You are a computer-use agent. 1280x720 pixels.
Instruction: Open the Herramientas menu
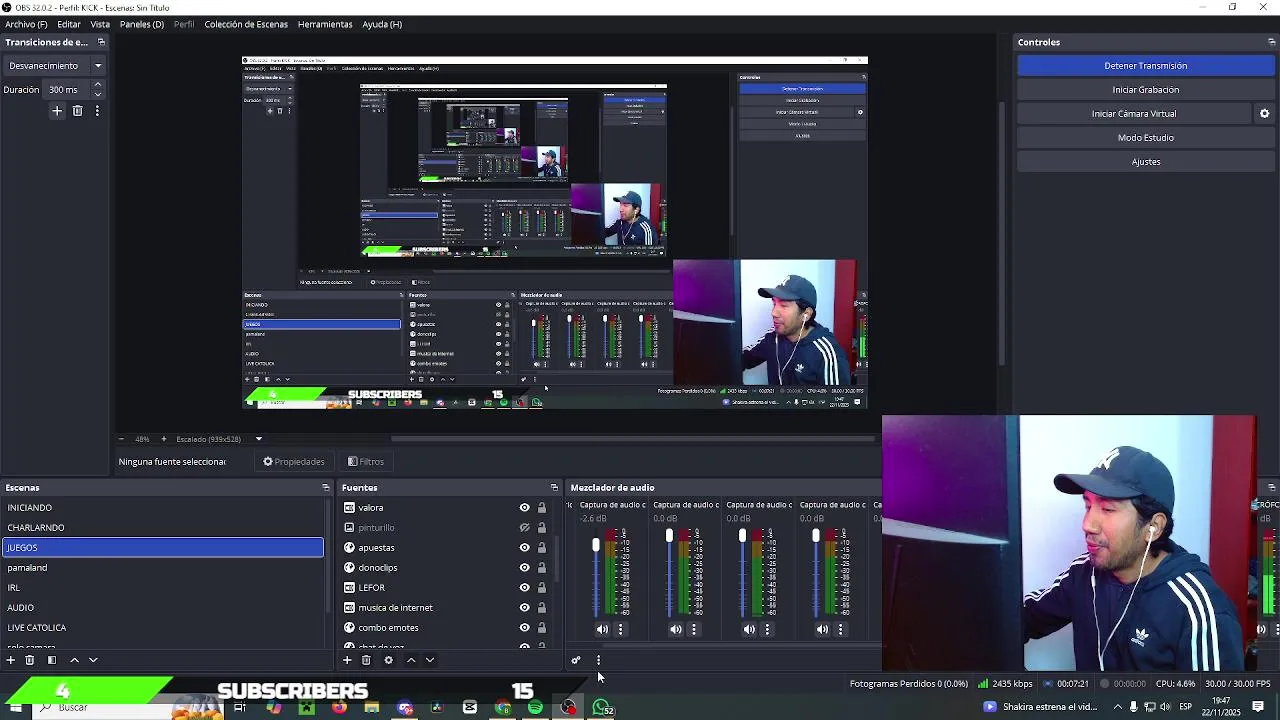point(325,24)
